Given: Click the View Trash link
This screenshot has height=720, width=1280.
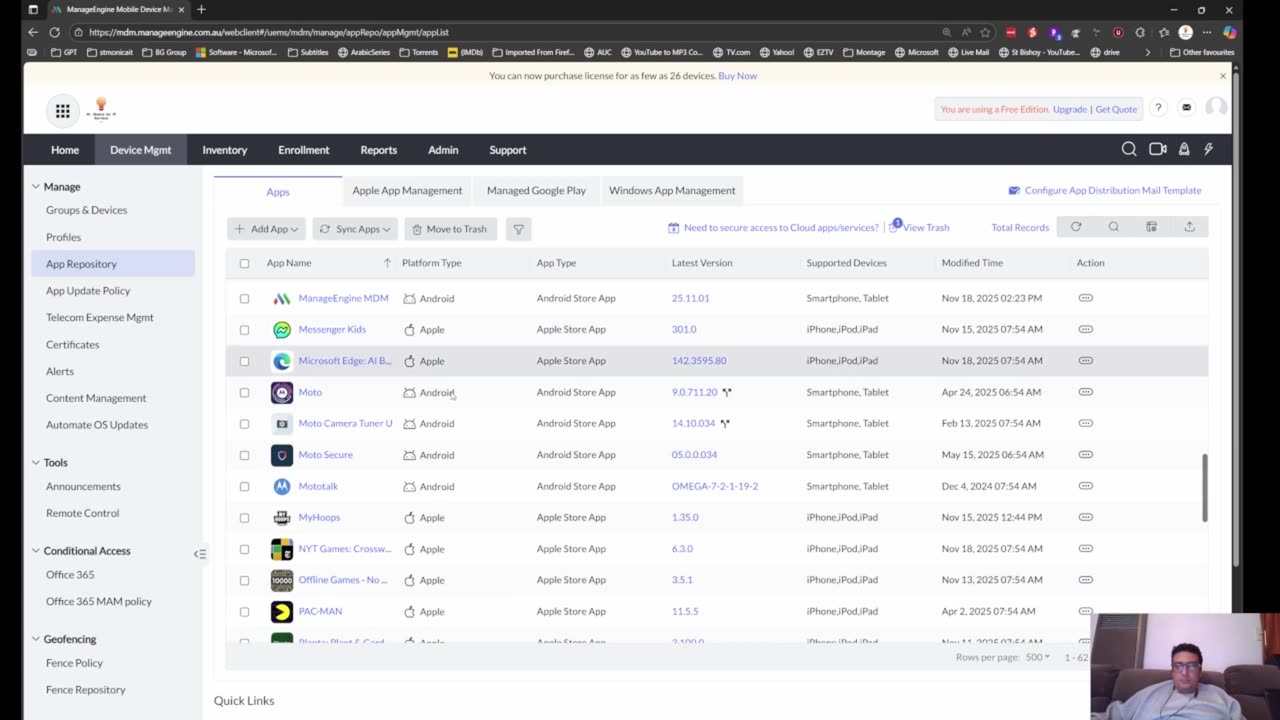Looking at the screenshot, I should click(926, 228).
